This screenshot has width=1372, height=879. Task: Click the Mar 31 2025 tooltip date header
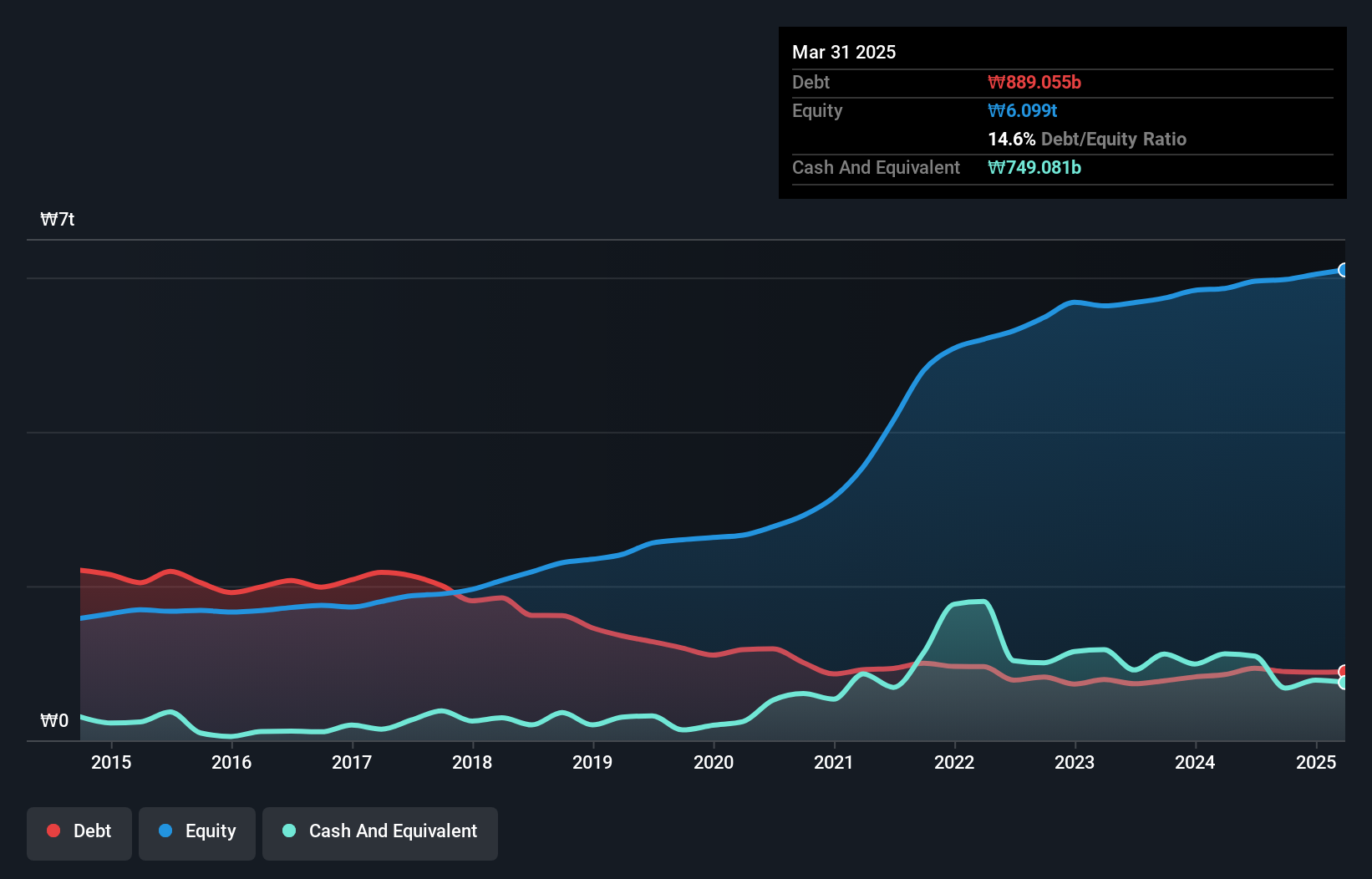pos(844,53)
